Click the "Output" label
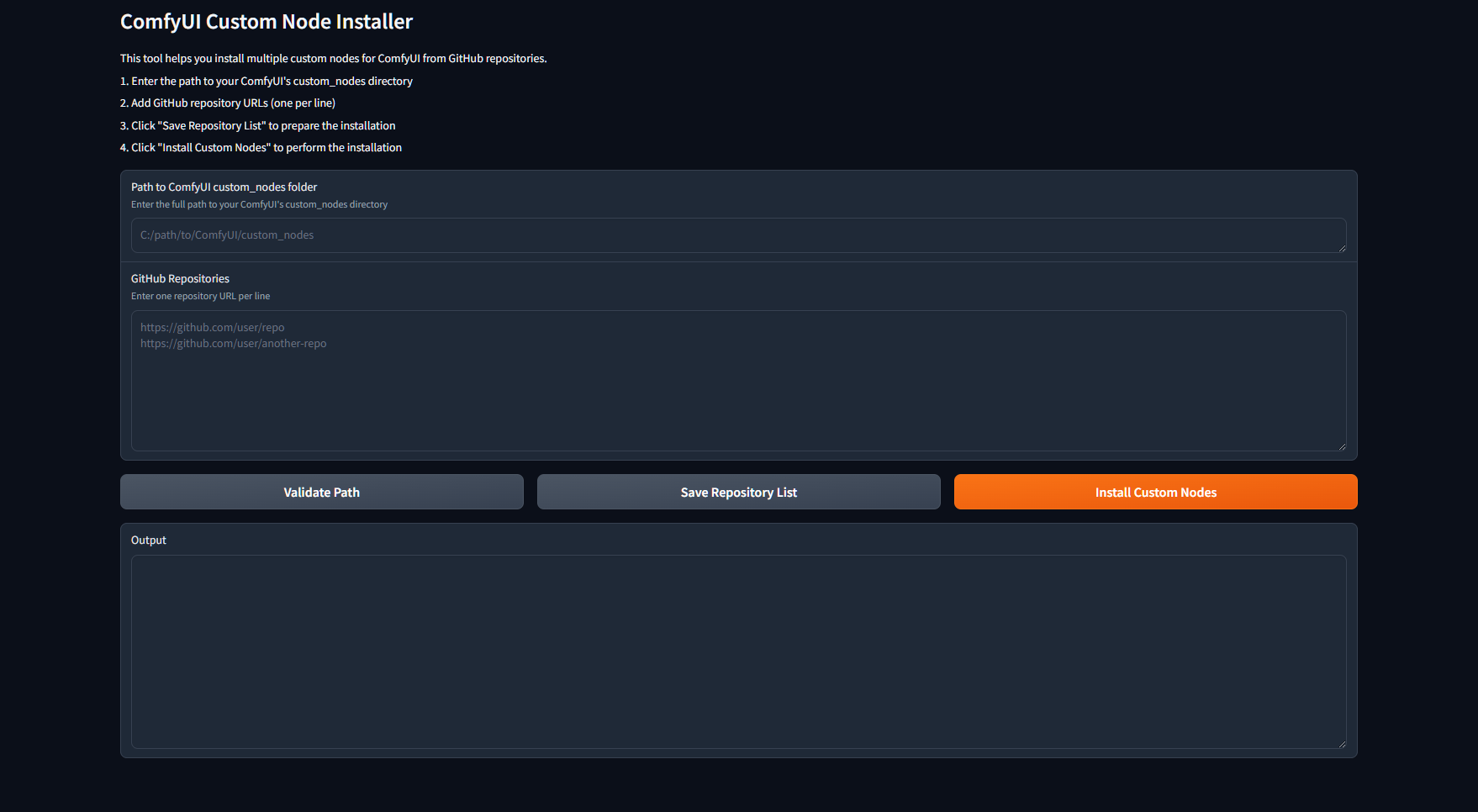This screenshot has height=812, width=1478. (x=149, y=540)
